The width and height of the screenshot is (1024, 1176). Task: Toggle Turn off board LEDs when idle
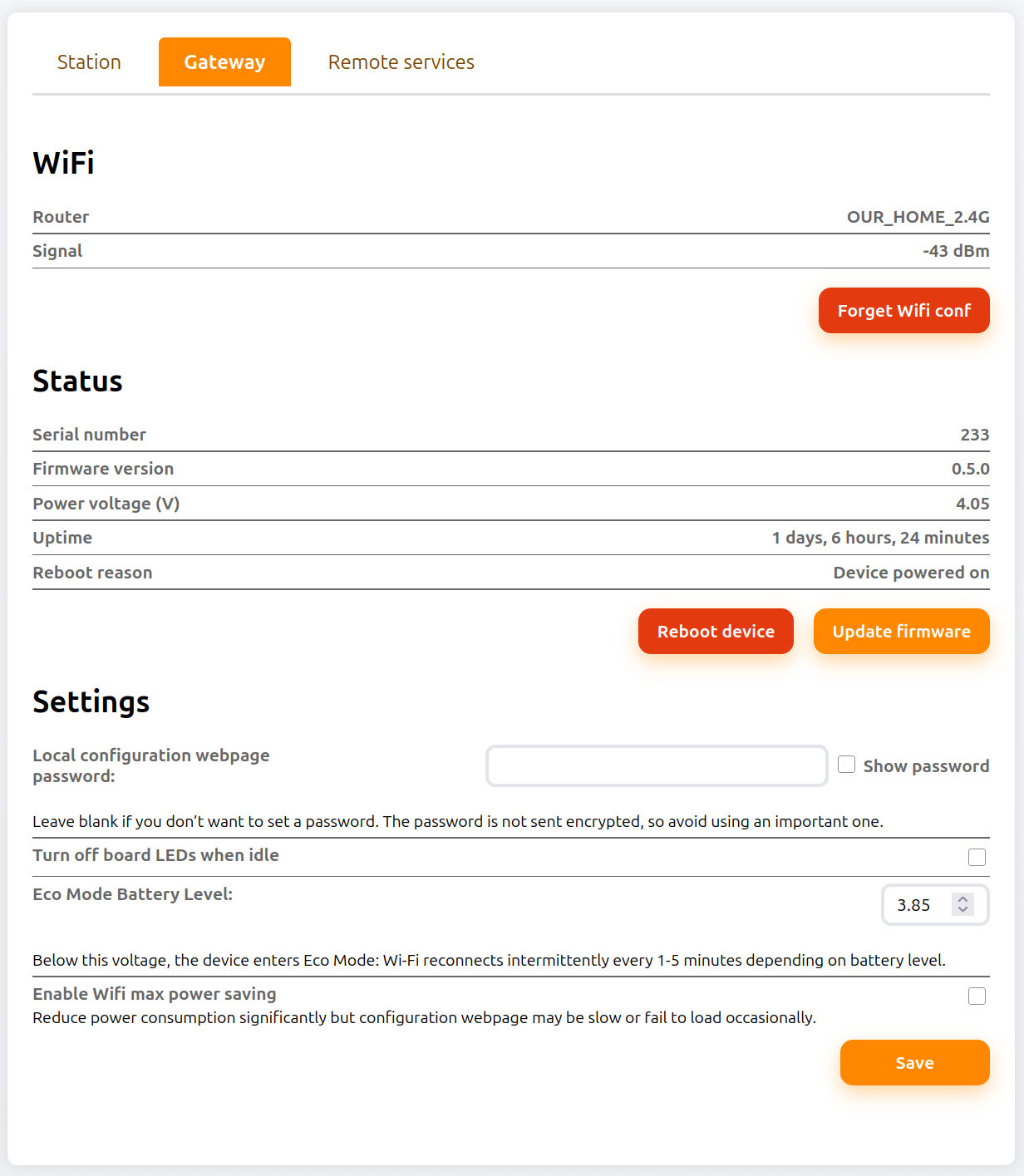[x=977, y=857]
